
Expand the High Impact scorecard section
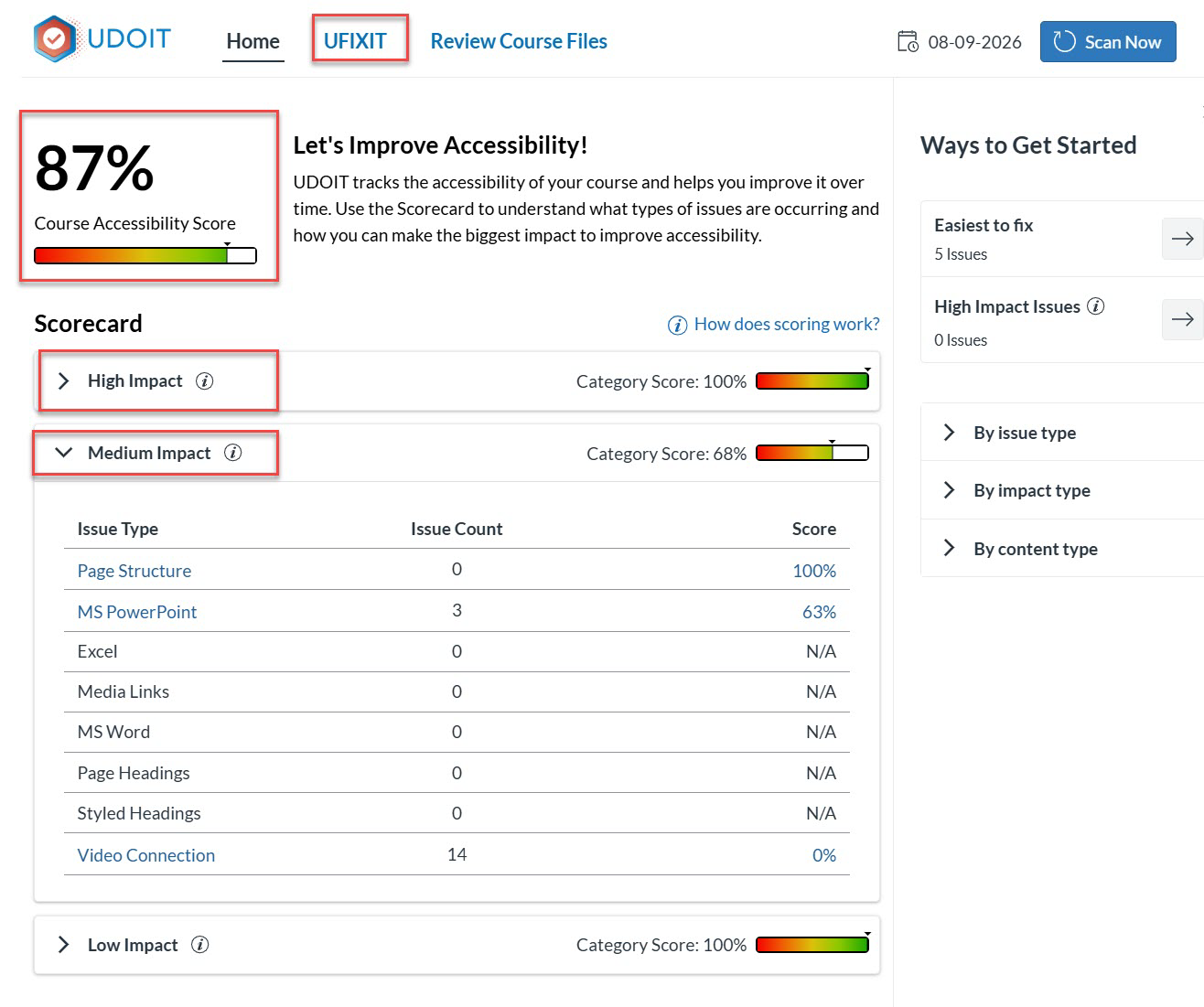pos(63,381)
